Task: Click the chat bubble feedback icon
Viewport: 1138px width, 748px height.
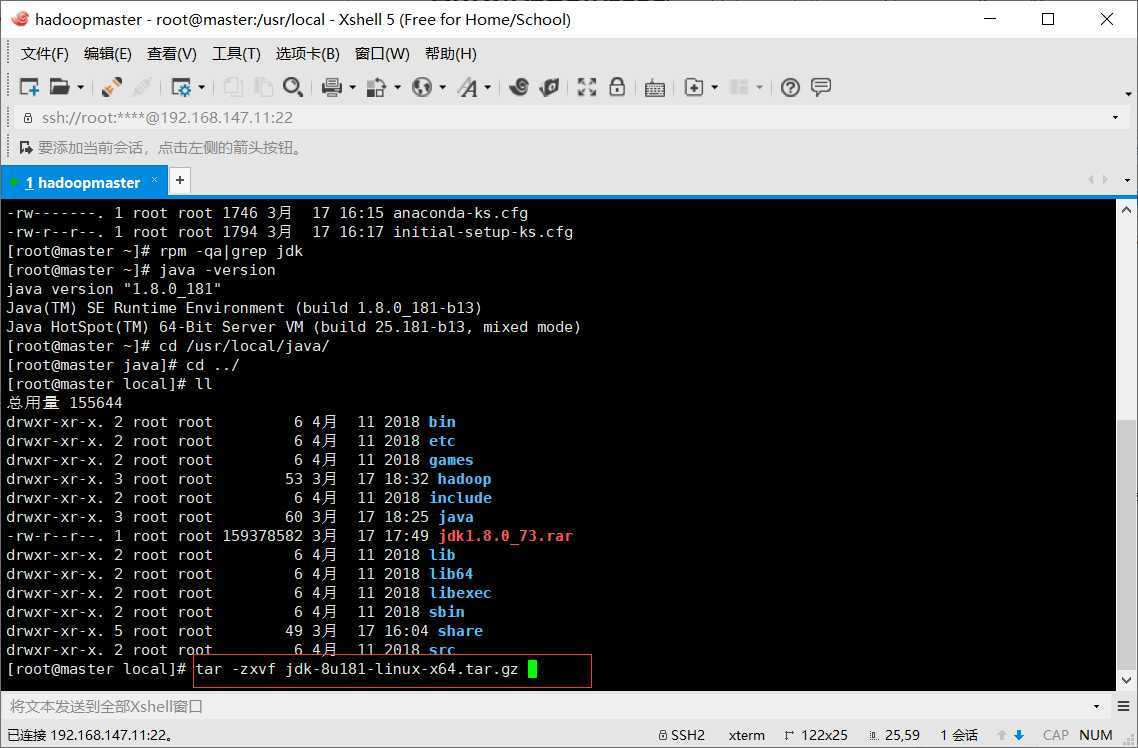Action: [821, 87]
